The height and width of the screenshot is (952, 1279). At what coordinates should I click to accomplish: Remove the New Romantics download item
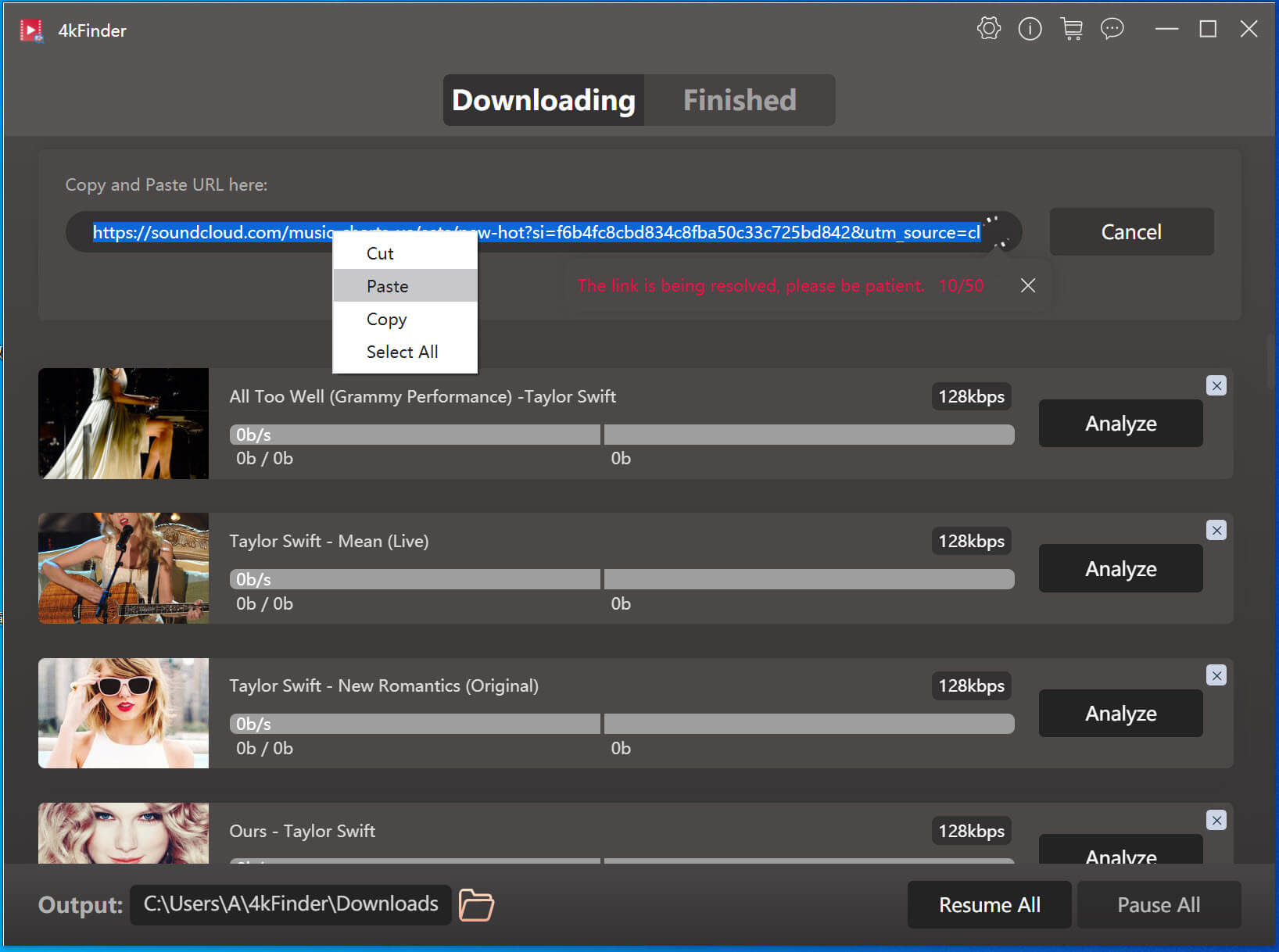click(1216, 675)
